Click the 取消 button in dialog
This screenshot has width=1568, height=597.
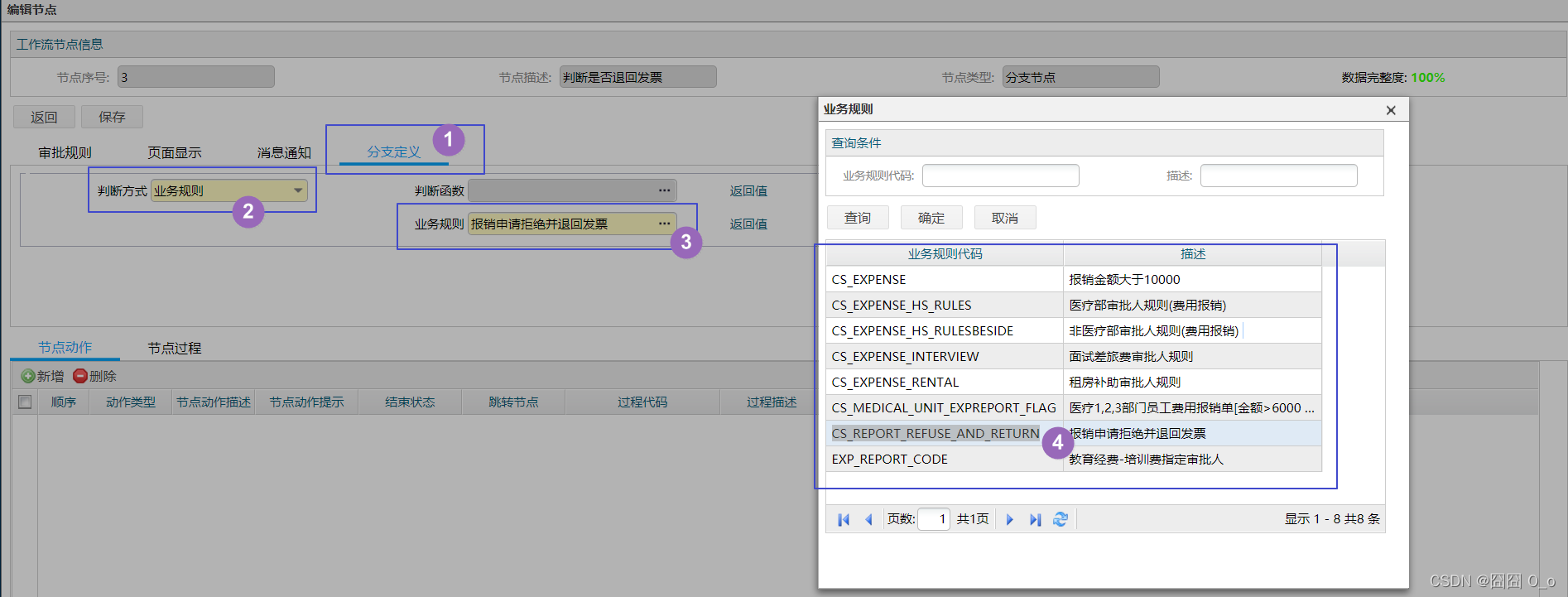pos(1005,218)
